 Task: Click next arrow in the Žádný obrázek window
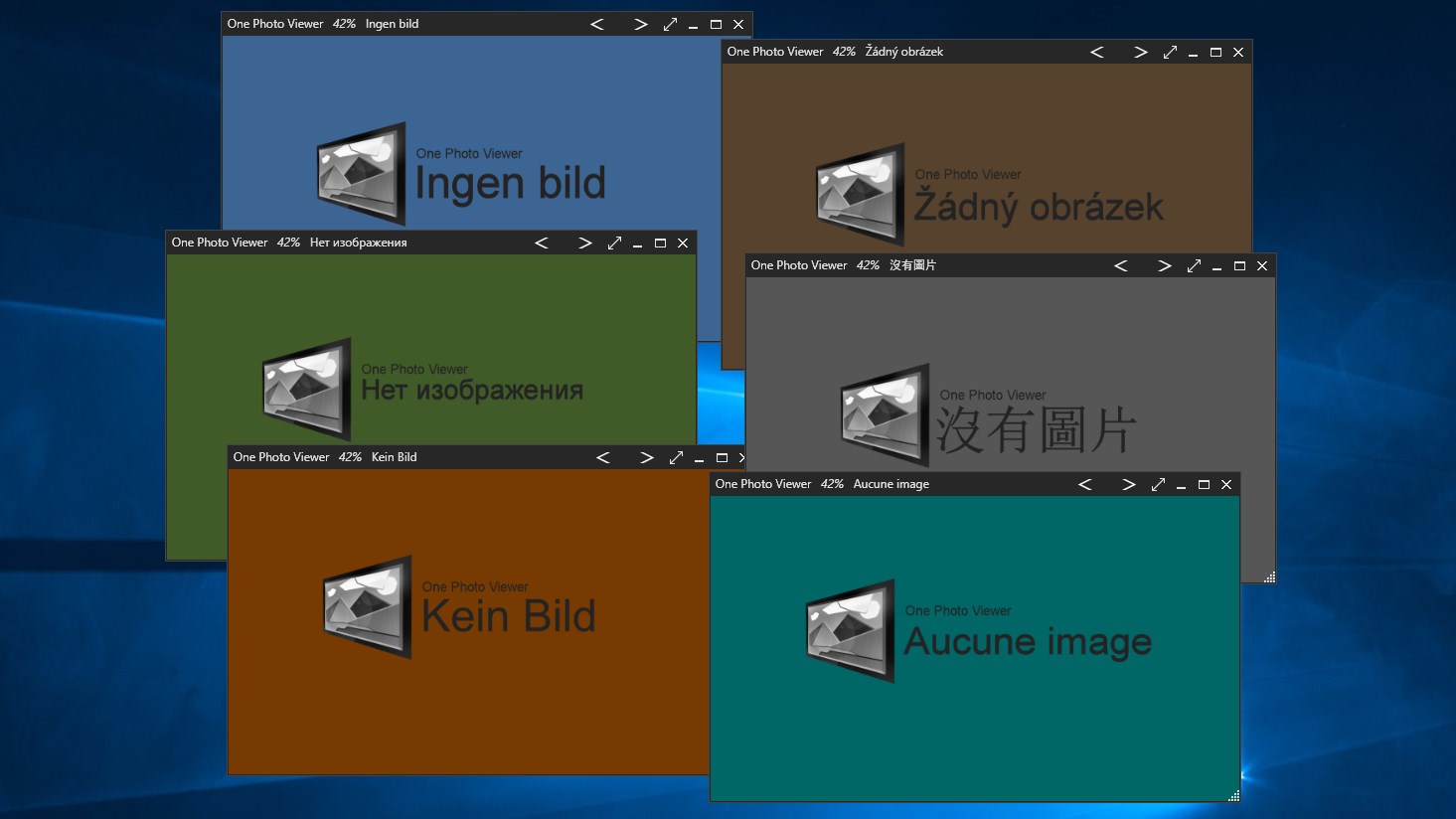[1141, 52]
